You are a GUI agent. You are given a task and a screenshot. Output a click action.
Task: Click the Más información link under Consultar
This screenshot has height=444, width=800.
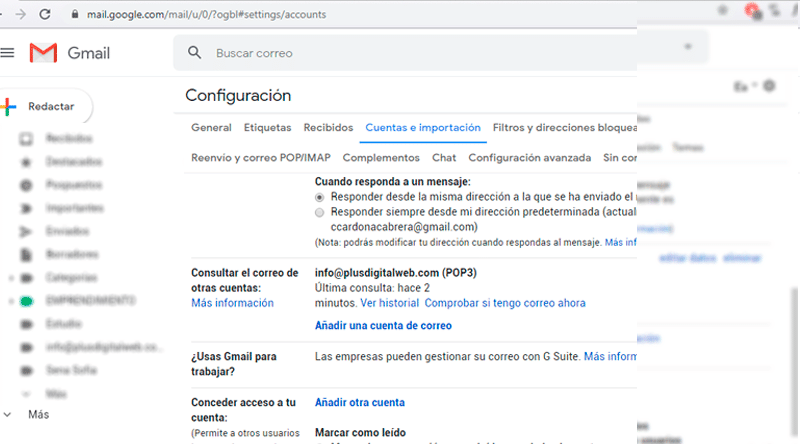[233, 303]
